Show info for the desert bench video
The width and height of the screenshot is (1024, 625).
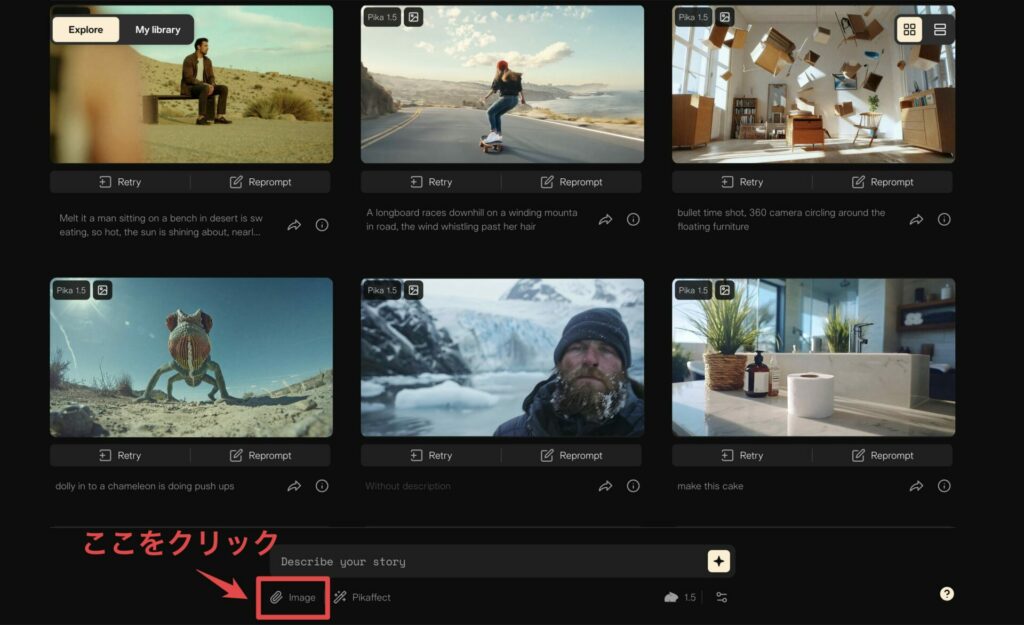322,225
